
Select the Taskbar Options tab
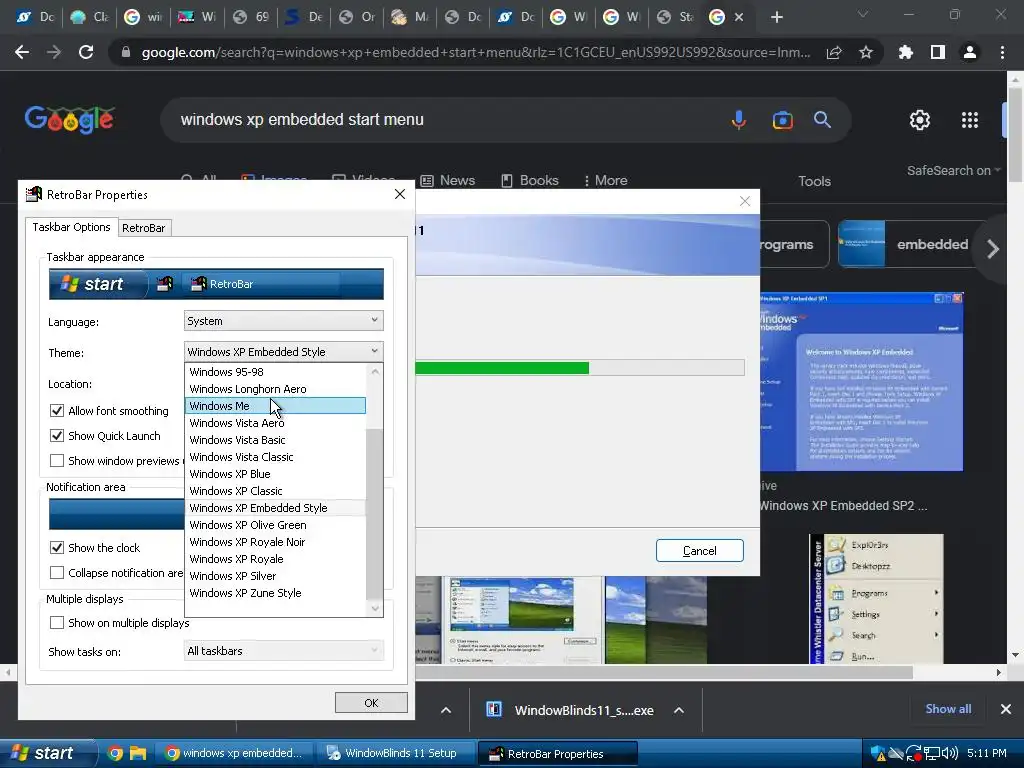(71, 227)
